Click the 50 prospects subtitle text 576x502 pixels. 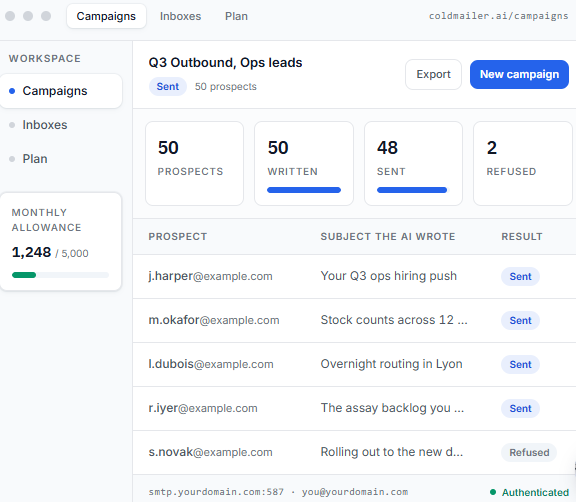pyautogui.click(x=226, y=87)
